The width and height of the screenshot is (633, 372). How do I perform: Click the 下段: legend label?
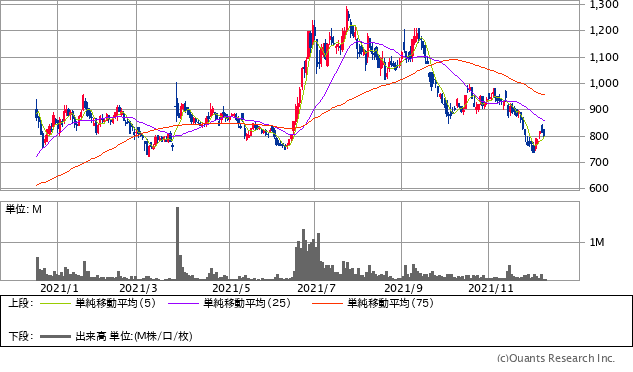(x=20, y=336)
